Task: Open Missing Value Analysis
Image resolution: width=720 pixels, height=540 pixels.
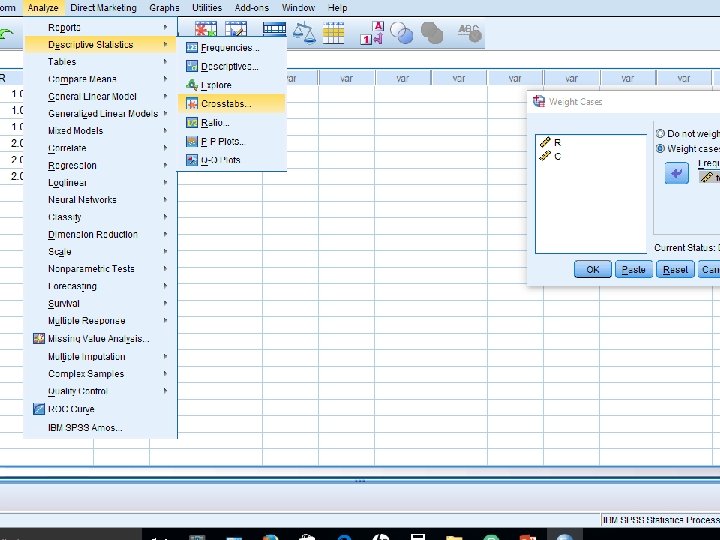Action: tap(100, 339)
